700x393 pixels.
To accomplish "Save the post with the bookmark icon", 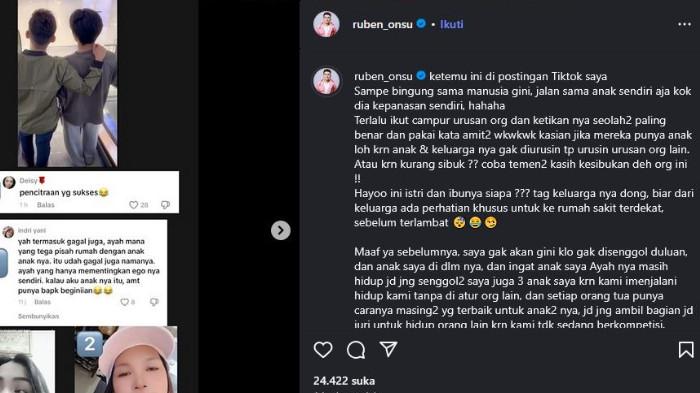I will click(x=686, y=350).
